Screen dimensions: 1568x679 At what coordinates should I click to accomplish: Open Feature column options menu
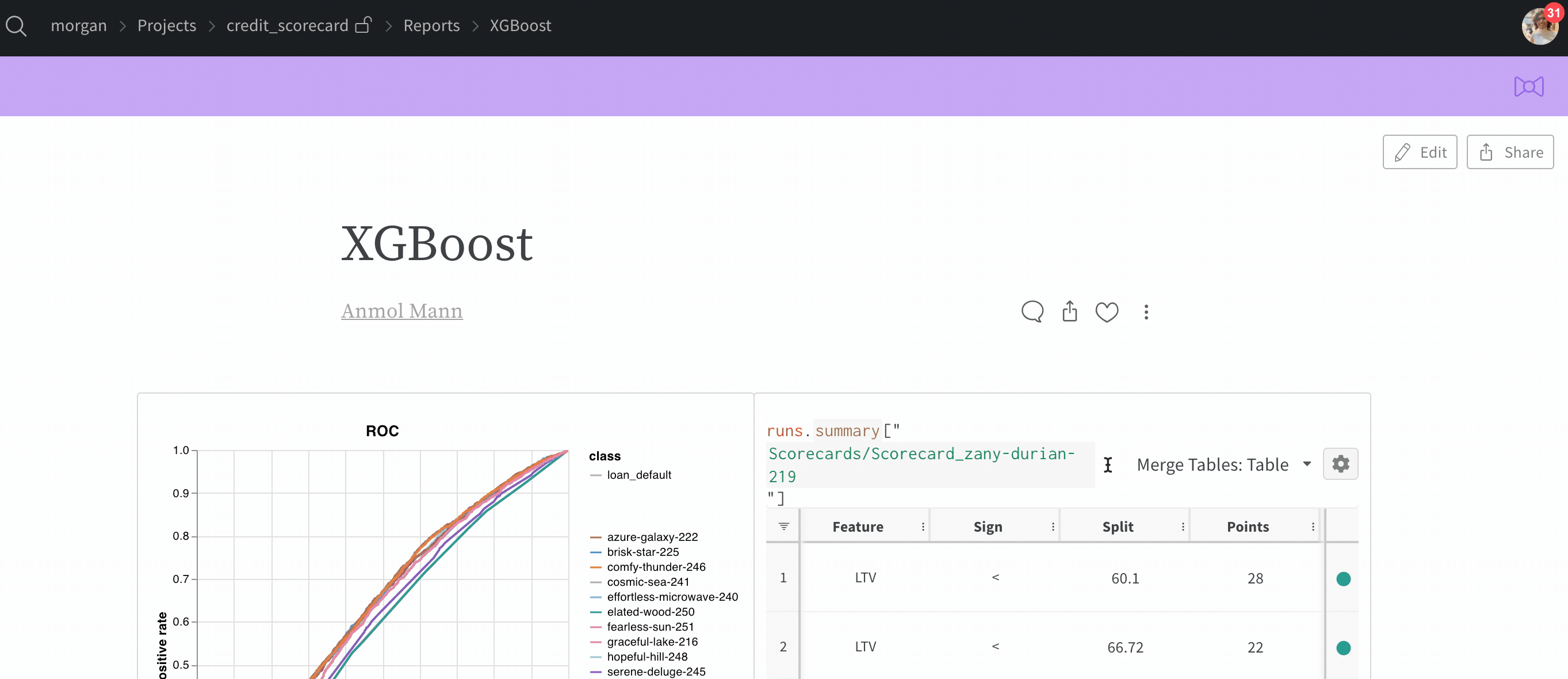(x=923, y=527)
